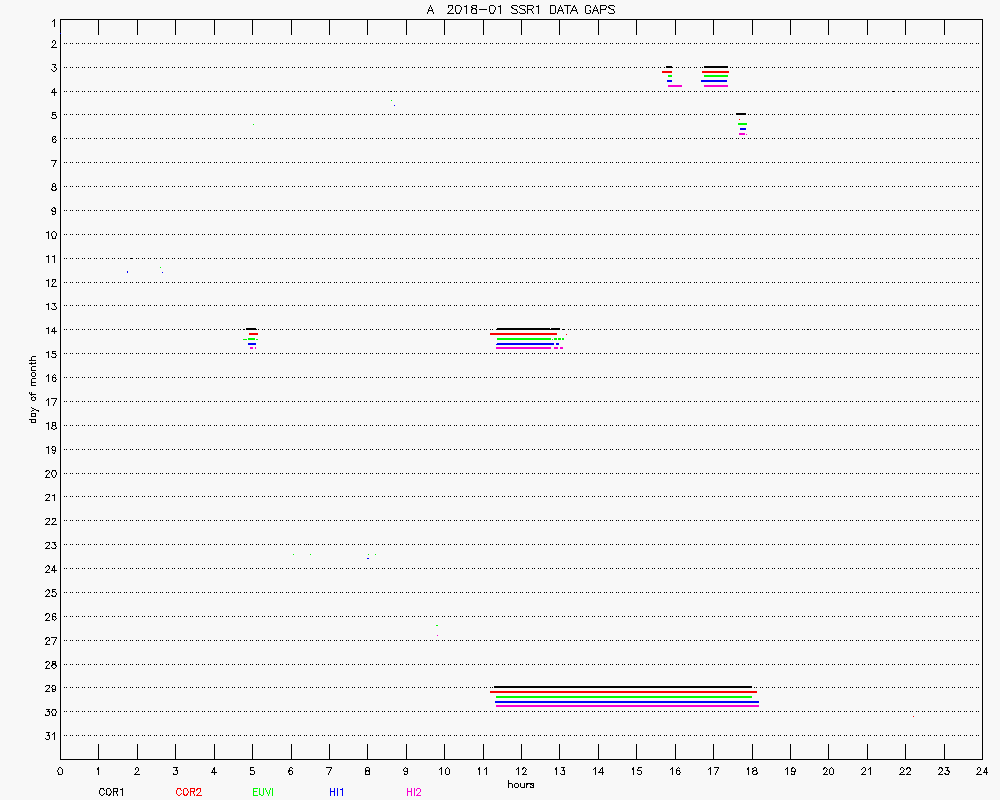
Task: Select black COR1 bar on day 3 near hour 17
Action: [x=715, y=67]
